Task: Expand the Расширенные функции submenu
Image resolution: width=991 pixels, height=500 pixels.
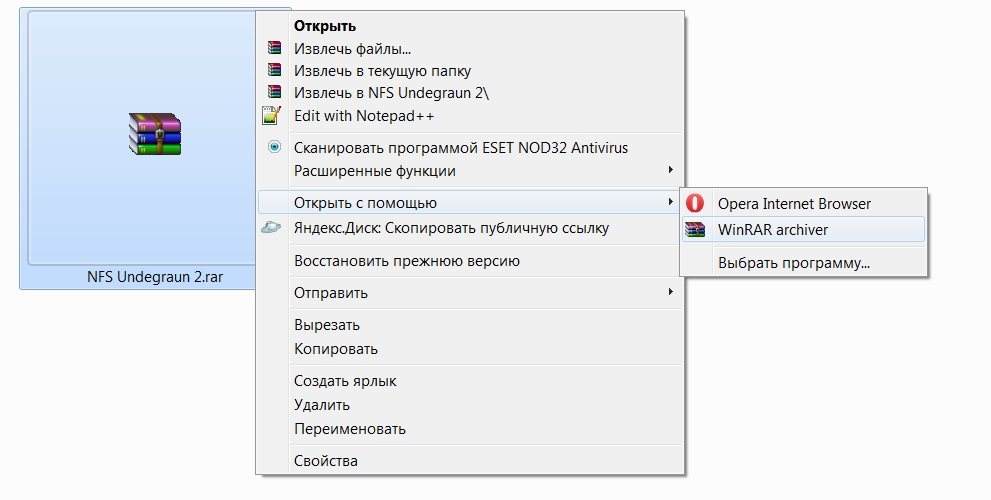Action: click(x=471, y=171)
